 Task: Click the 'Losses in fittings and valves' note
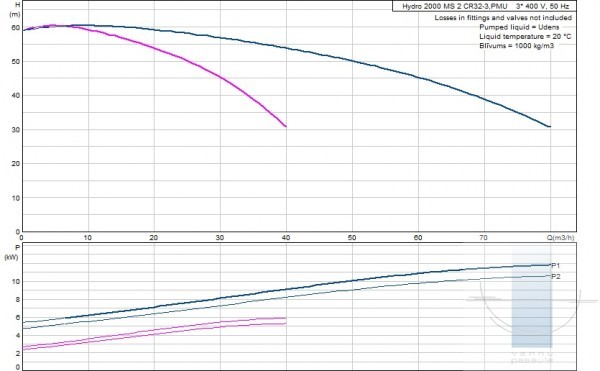(x=503, y=18)
